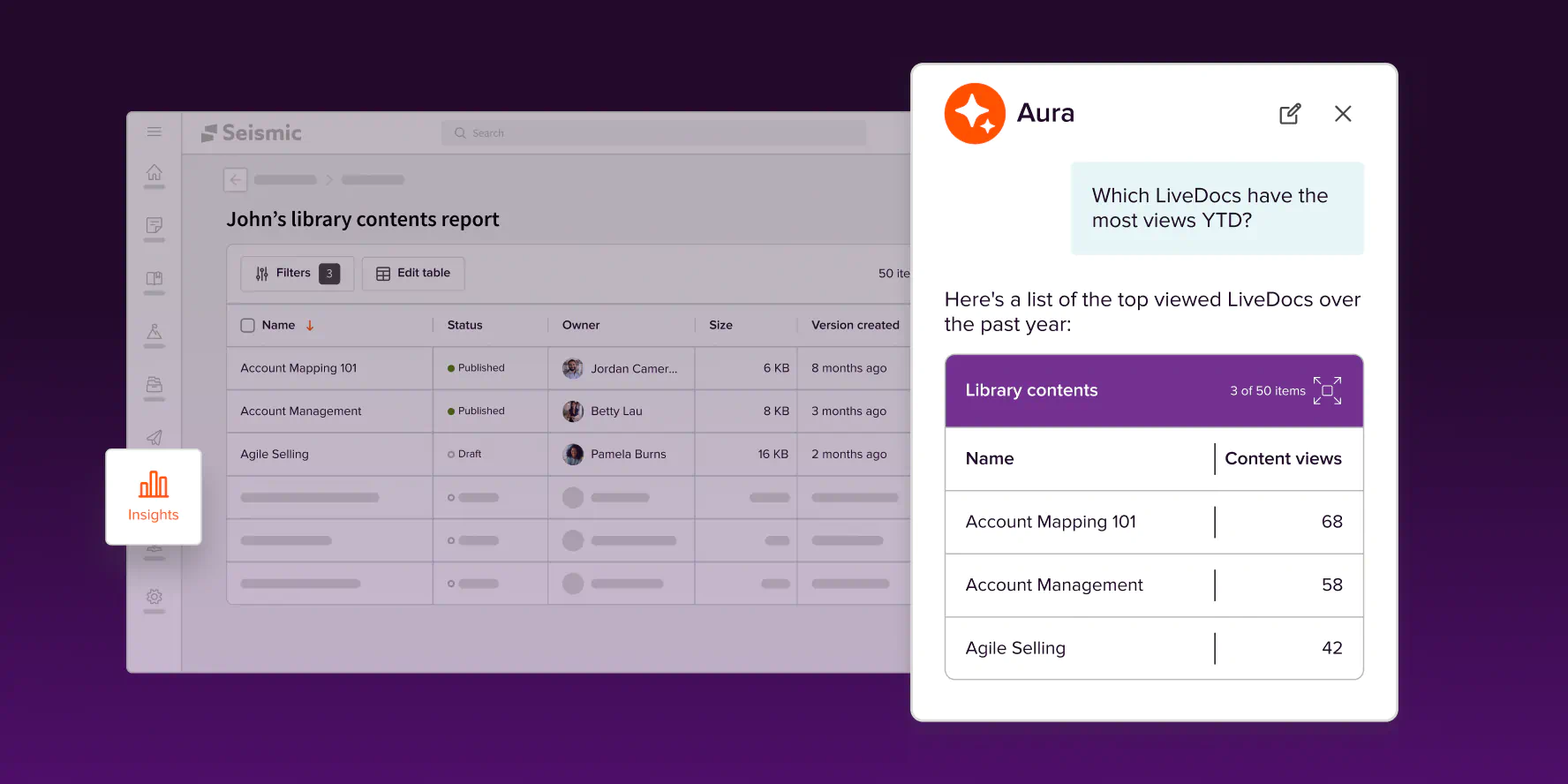Sort by Name using the orange arrow
This screenshot has width=1568, height=784.
click(x=310, y=326)
